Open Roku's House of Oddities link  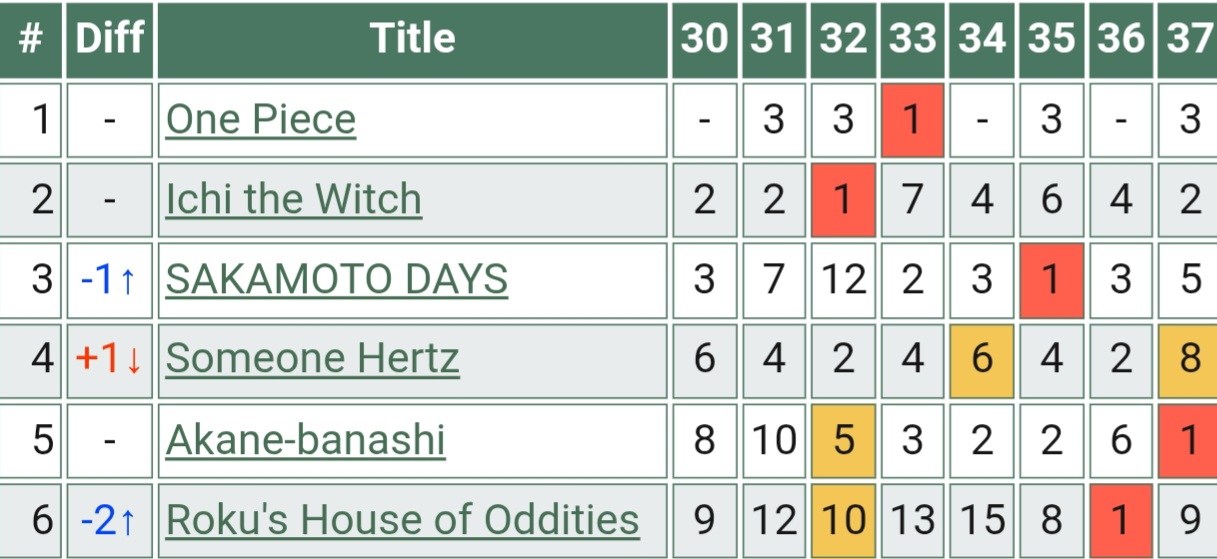click(402, 520)
